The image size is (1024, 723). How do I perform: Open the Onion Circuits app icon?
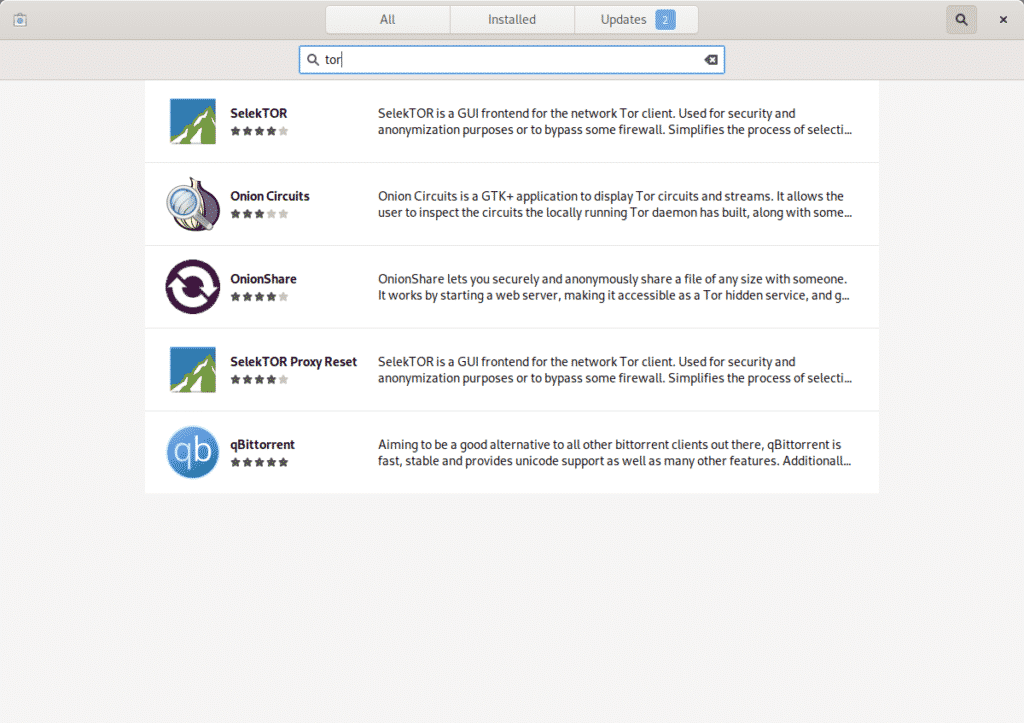pos(193,204)
